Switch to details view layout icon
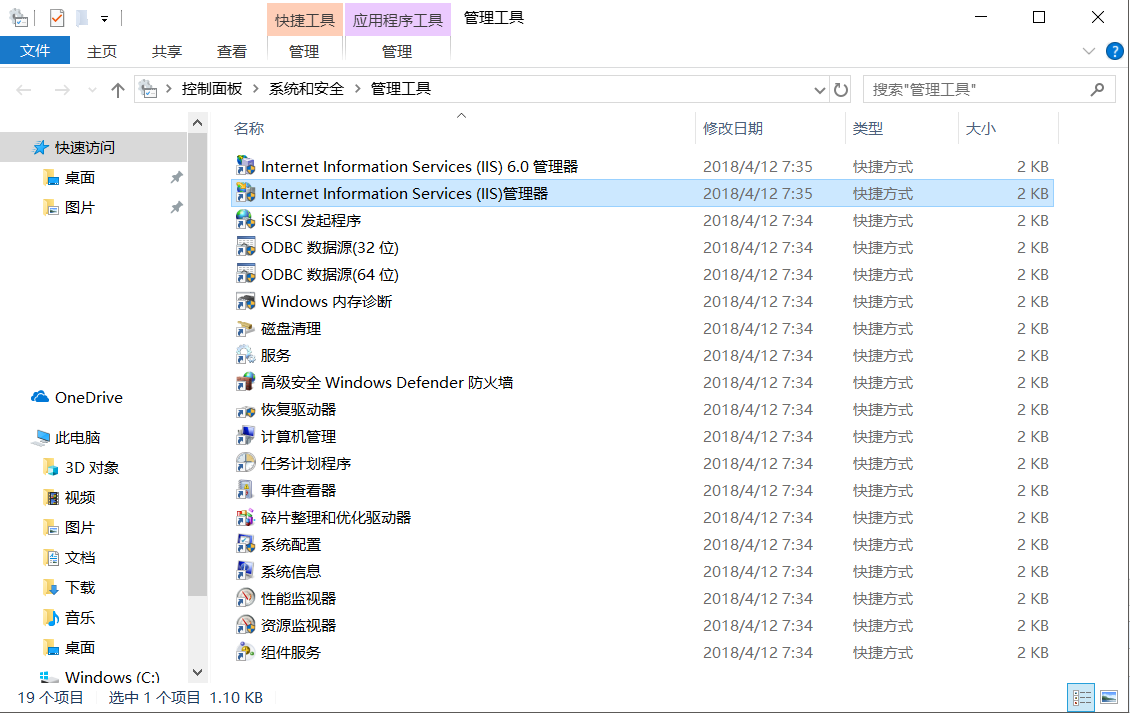Viewport: 1130px width, 713px height. [x=1082, y=697]
